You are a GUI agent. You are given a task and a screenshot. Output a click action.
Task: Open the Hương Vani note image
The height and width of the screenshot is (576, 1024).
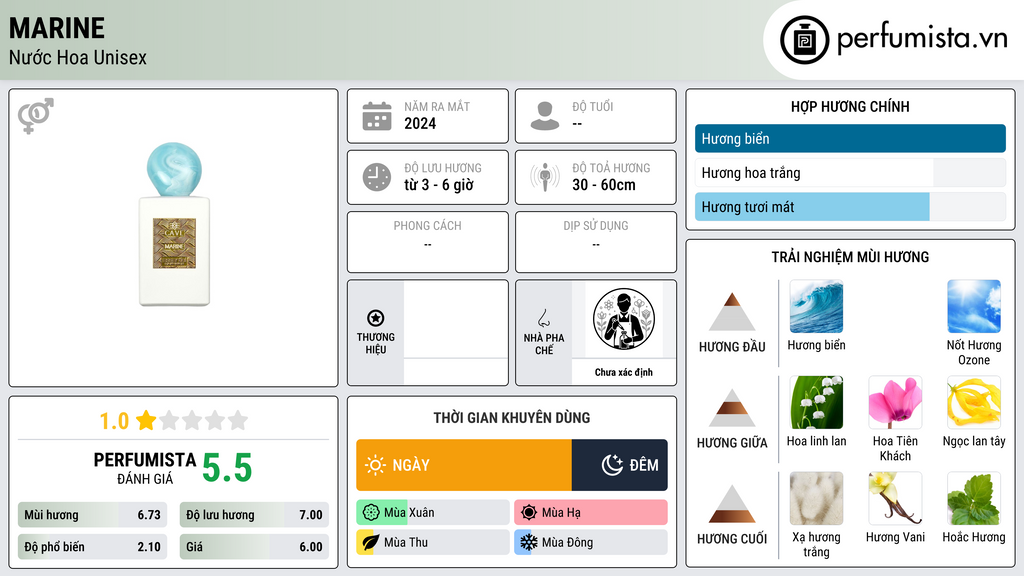coord(895,498)
